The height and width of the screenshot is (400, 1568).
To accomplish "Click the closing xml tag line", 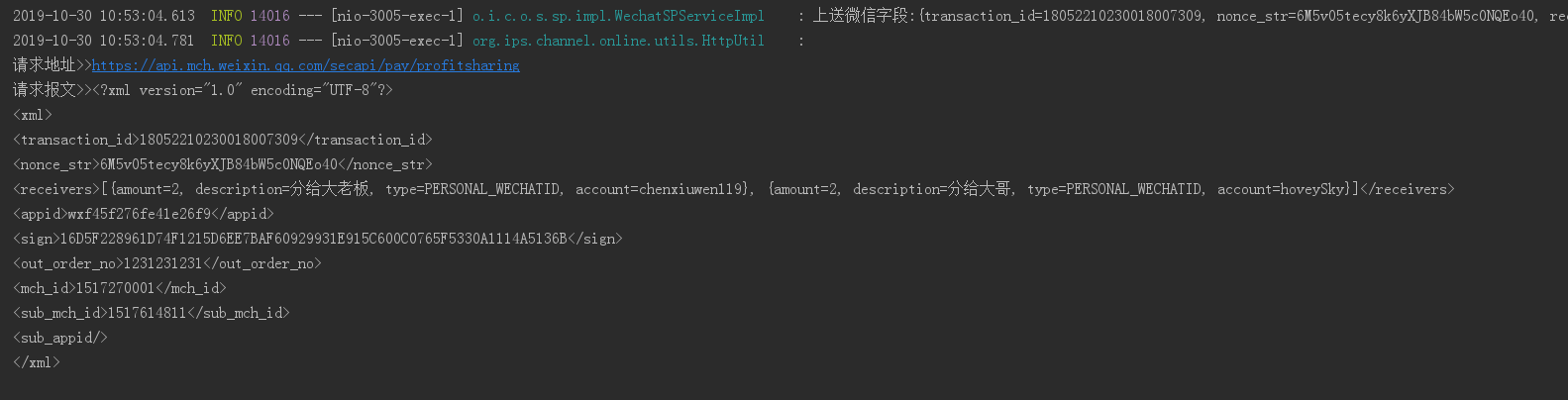I will tap(37, 362).
